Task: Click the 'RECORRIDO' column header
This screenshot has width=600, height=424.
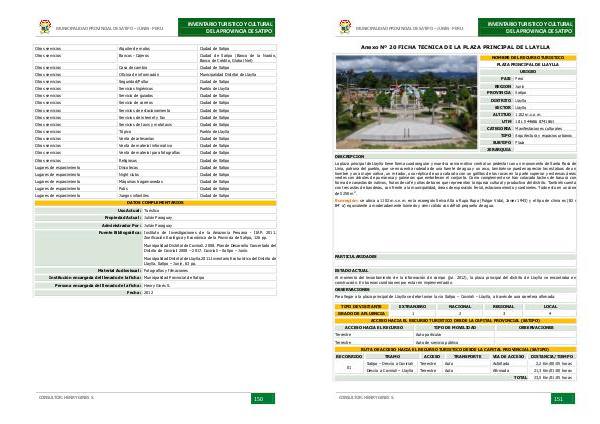Action: tap(349, 356)
